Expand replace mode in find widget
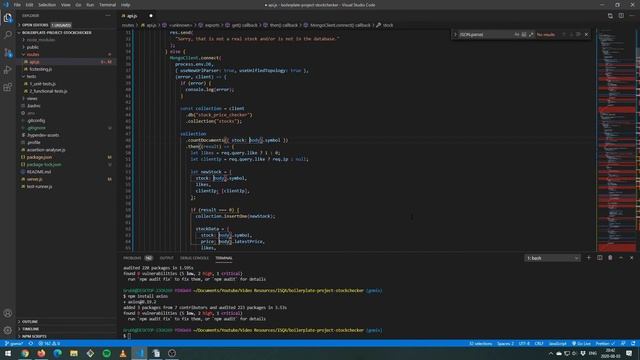This screenshot has height=360, width=640. tap(456, 35)
